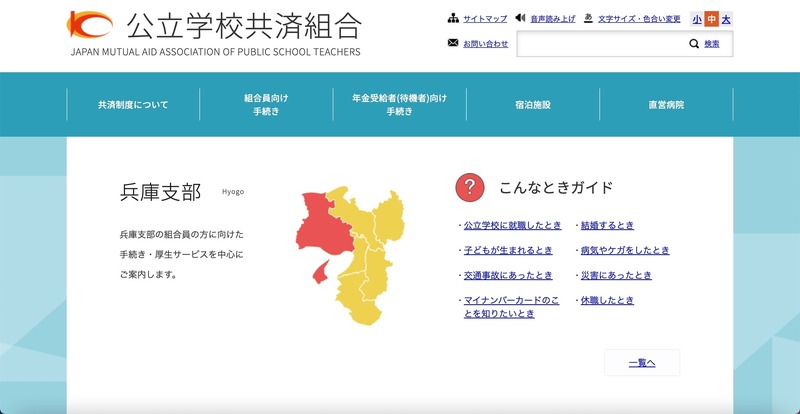The image size is (800, 414).
Task: Expand the 共済制度について menu
Action: (133, 104)
